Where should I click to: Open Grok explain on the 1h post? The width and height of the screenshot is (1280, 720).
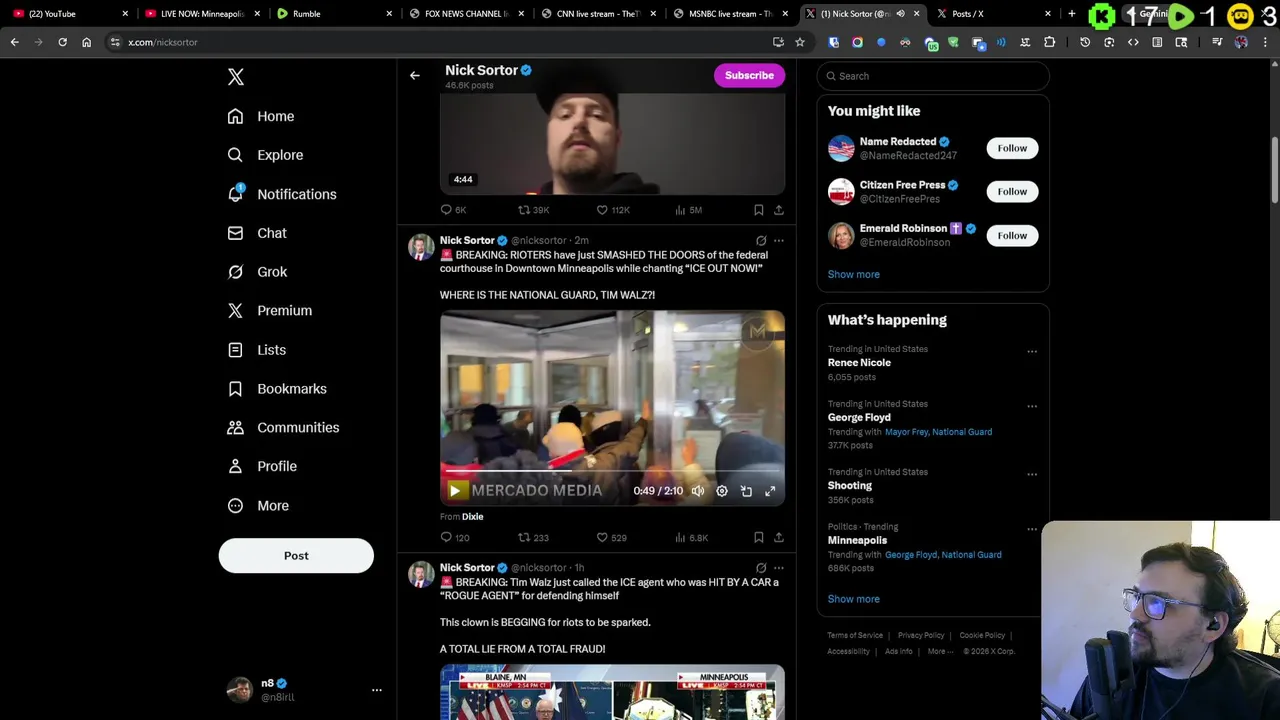tap(761, 568)
